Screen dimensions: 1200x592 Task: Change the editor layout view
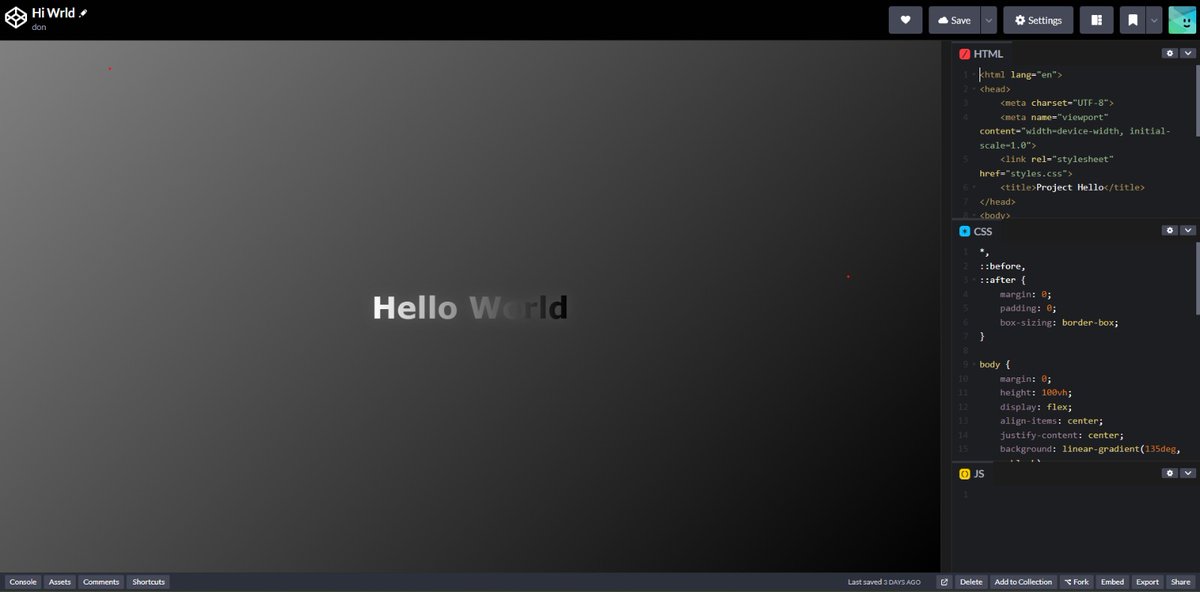pos(1096,20)
